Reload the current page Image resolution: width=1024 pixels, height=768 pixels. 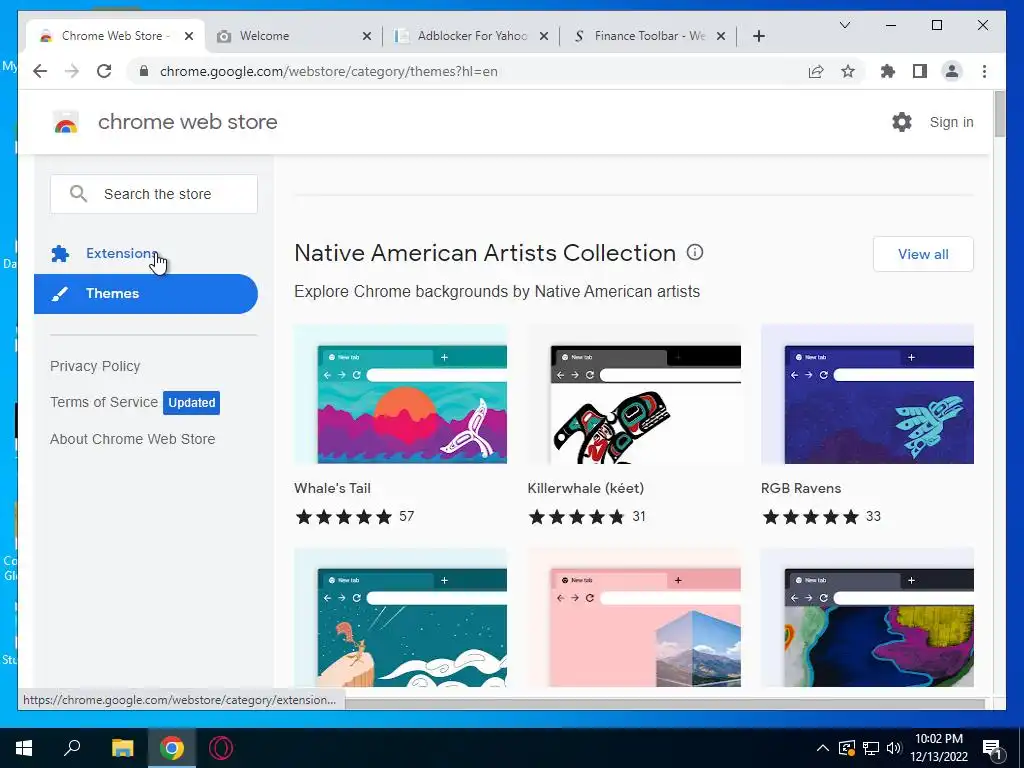(104, 71)
